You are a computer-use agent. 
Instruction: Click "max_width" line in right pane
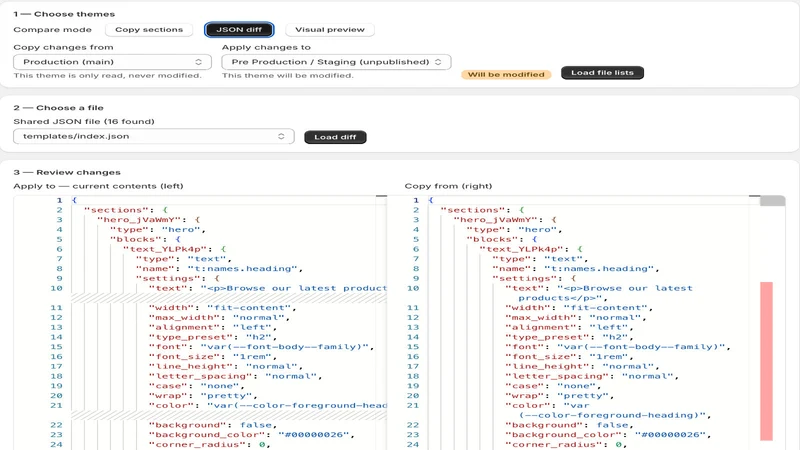point(576,318)
